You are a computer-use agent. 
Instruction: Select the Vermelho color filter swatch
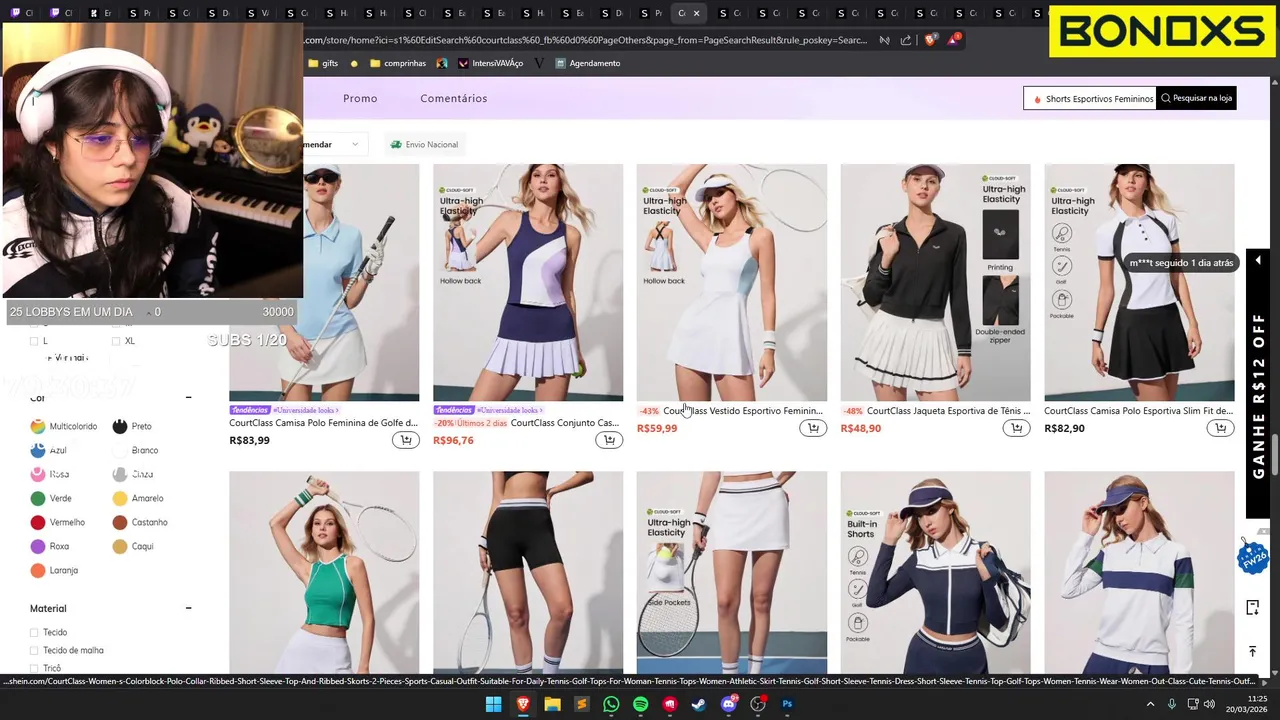(38, 522)
